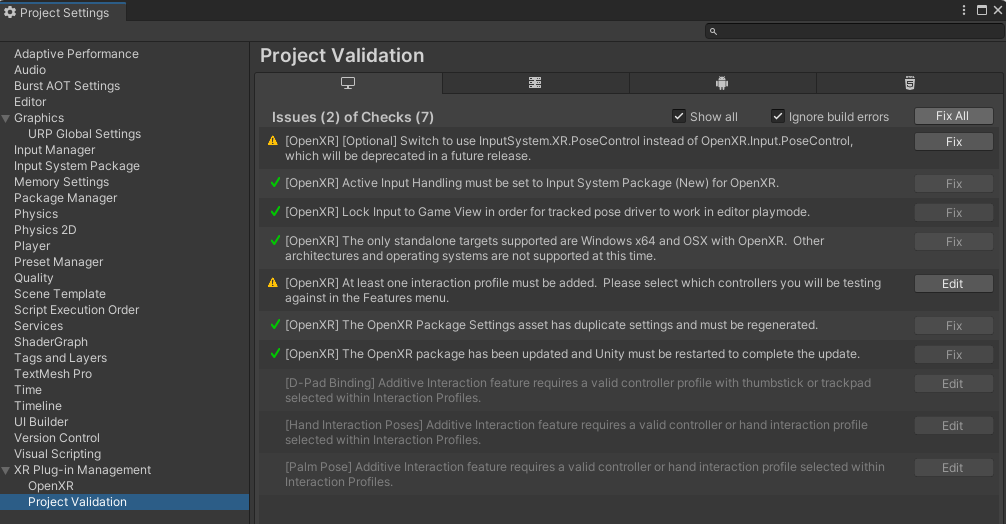Open URP Global Settings
The image size is (1006, 524).
click(x=84, y=134)
